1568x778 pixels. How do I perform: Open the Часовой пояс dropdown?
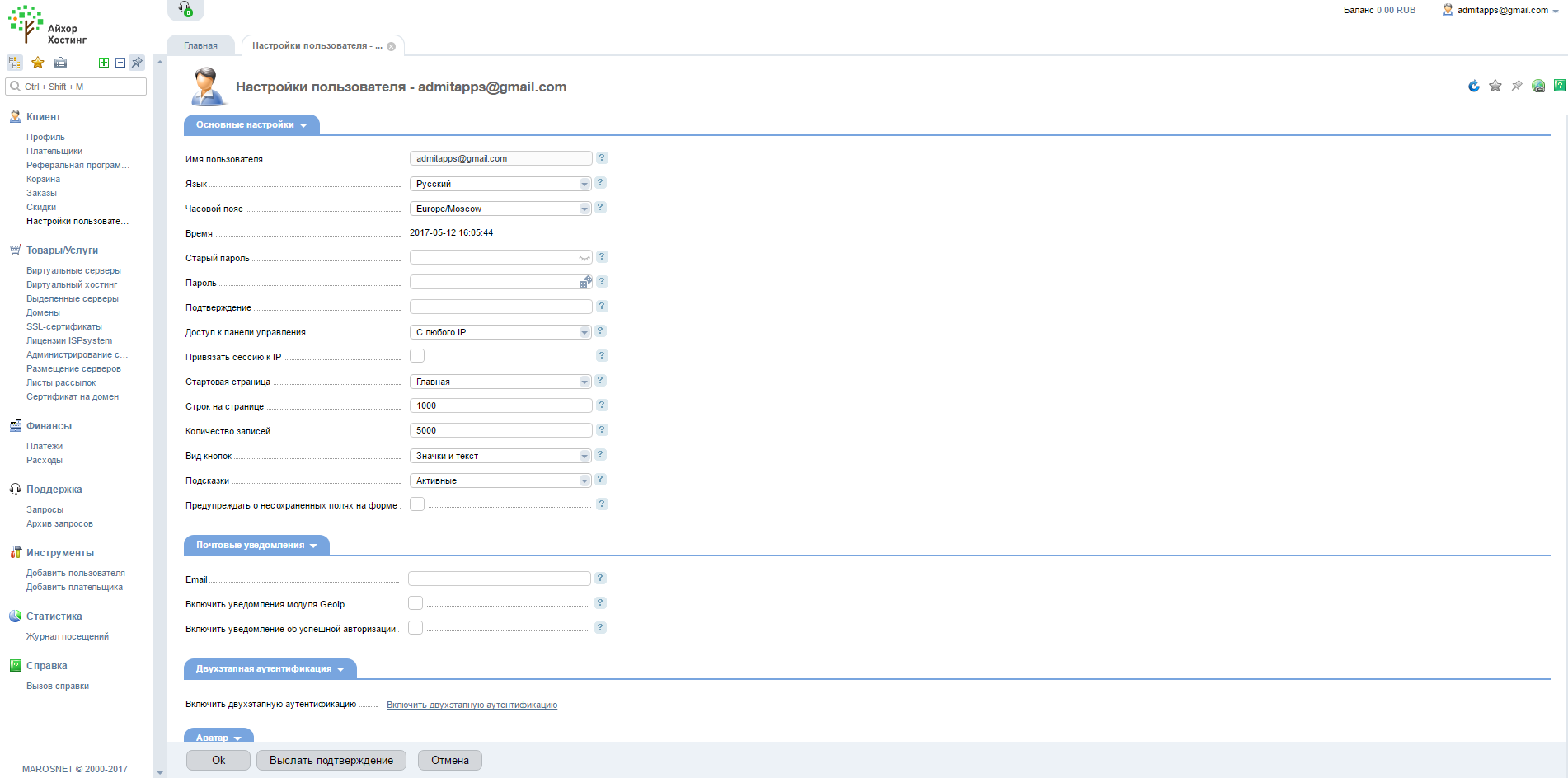coord(500,209)
